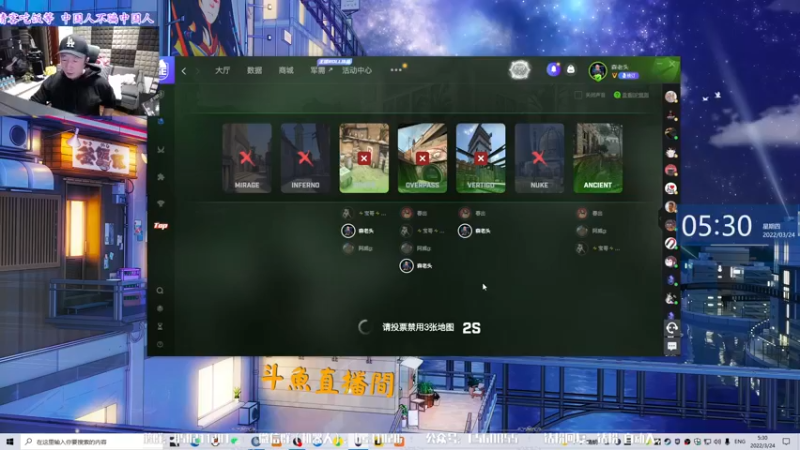Open the three-dots more menu
The width and height of the screenshot is (800, 450).
pyautogui.click(x=396, y=70)
